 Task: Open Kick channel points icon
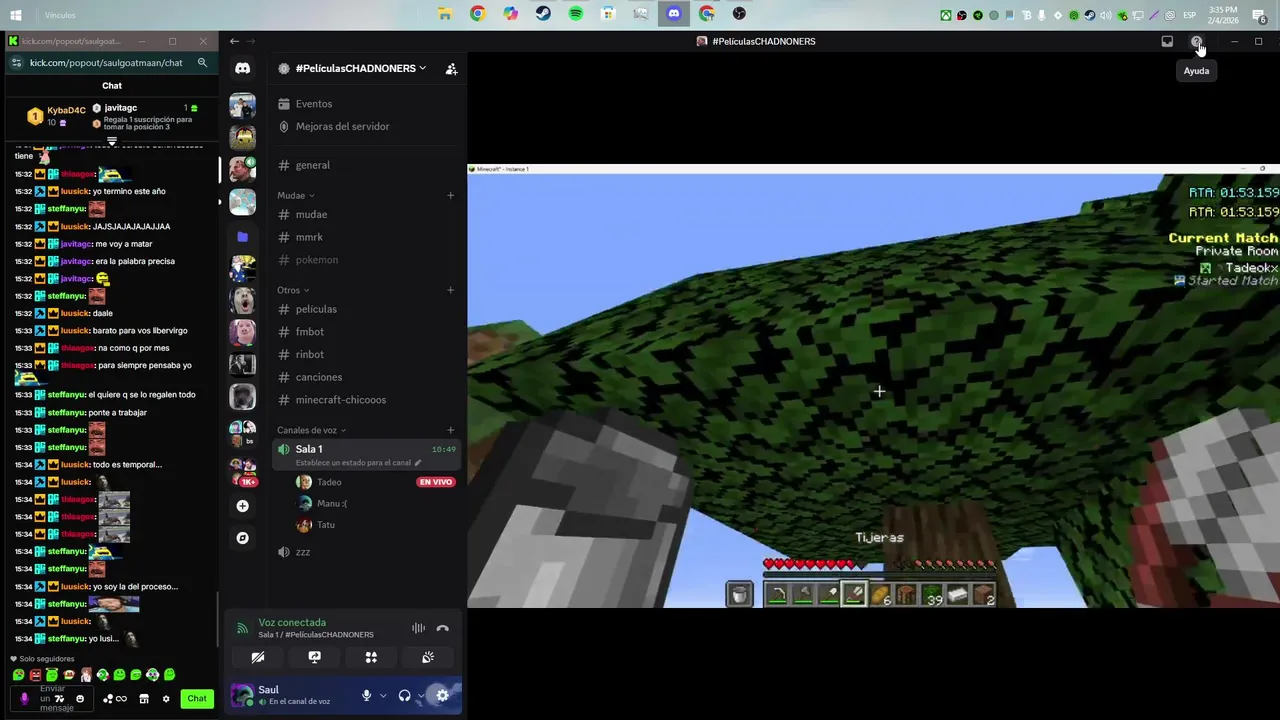click(x=114, y=699)
